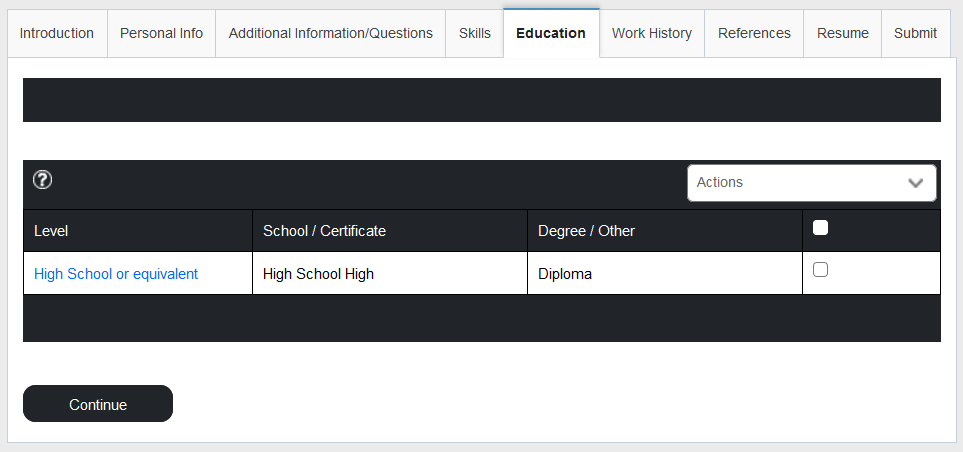Click the Level column header

(138, 231)
